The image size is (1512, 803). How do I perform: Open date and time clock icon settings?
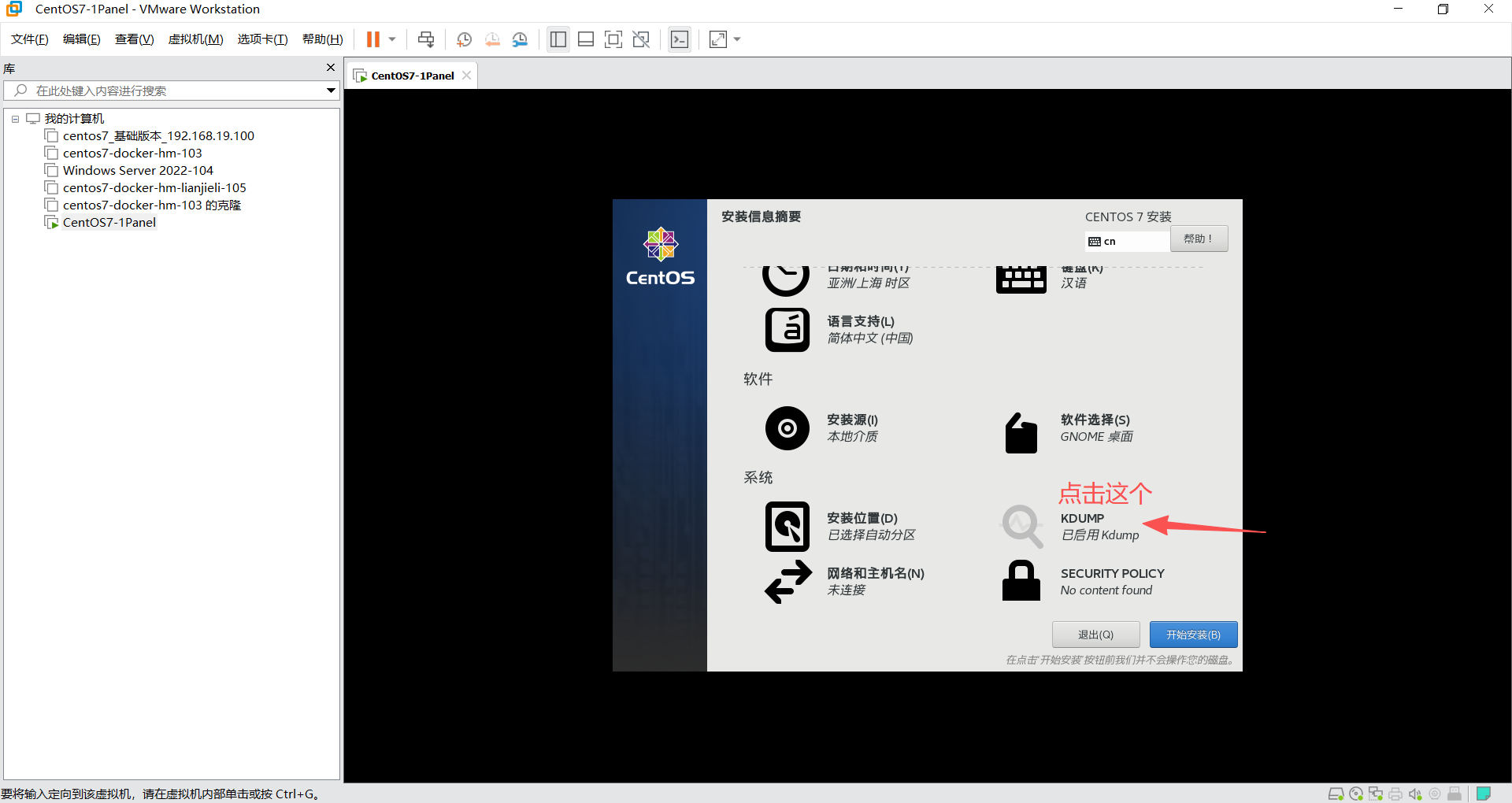(786, 279)
